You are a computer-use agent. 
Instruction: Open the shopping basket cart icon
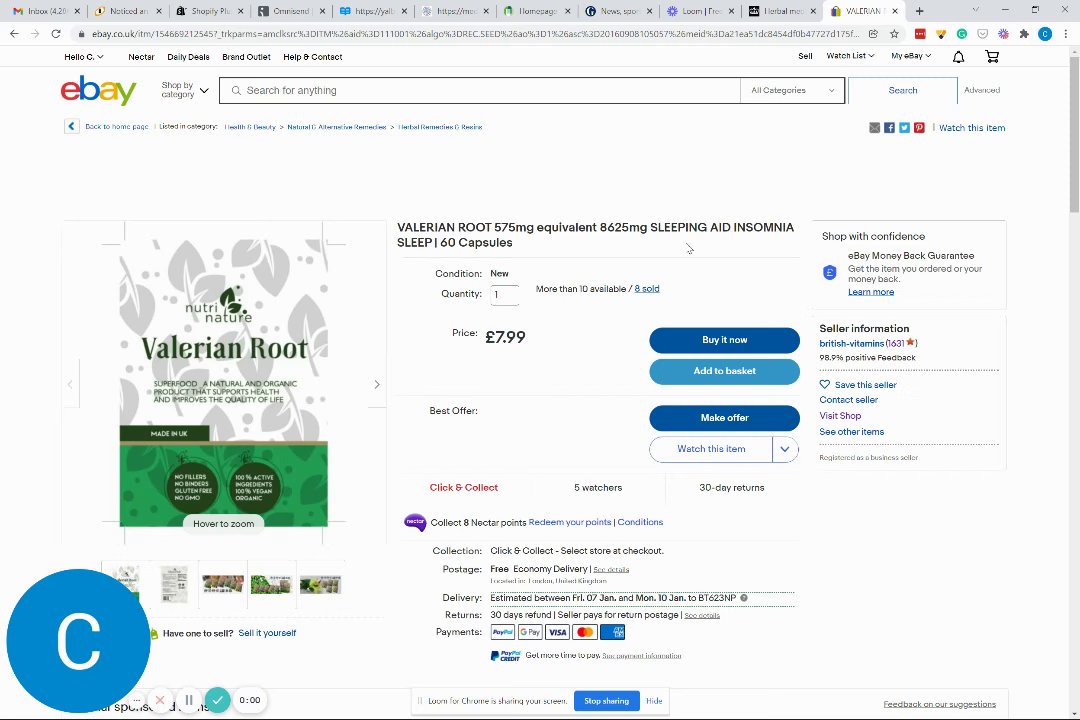[992, 56]
